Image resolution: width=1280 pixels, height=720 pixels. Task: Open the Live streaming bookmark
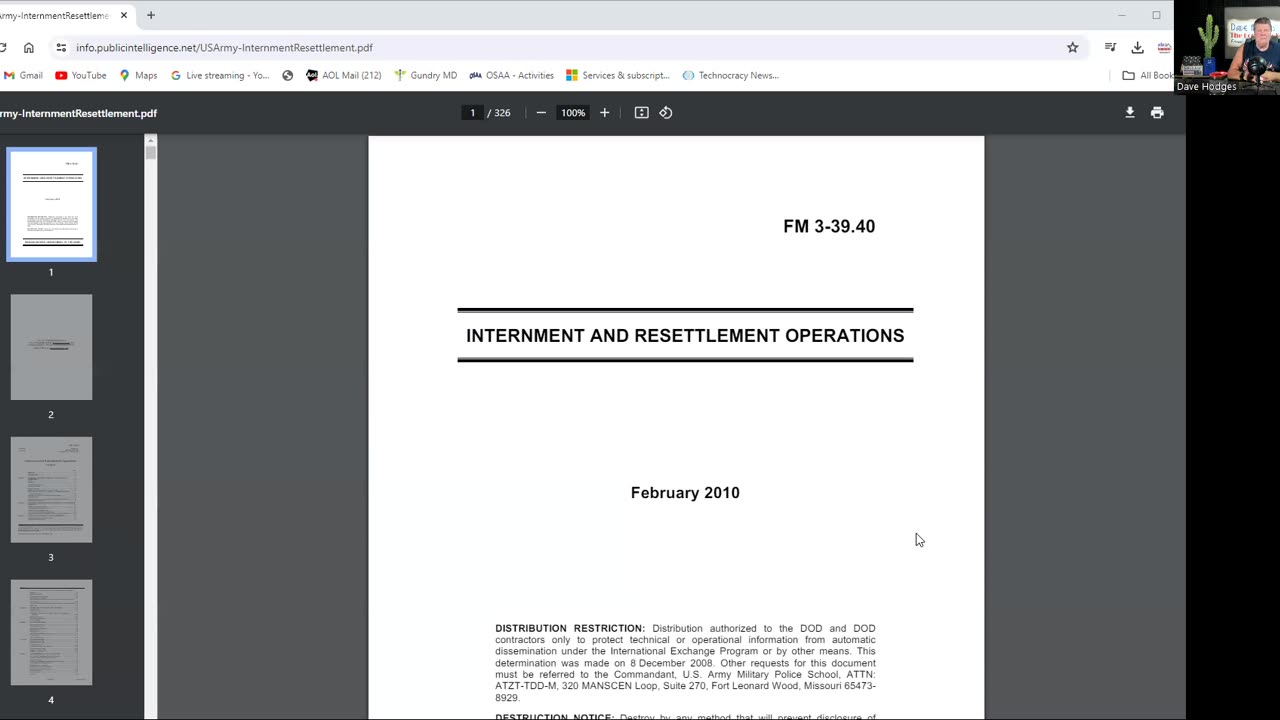tap(220, 75)
